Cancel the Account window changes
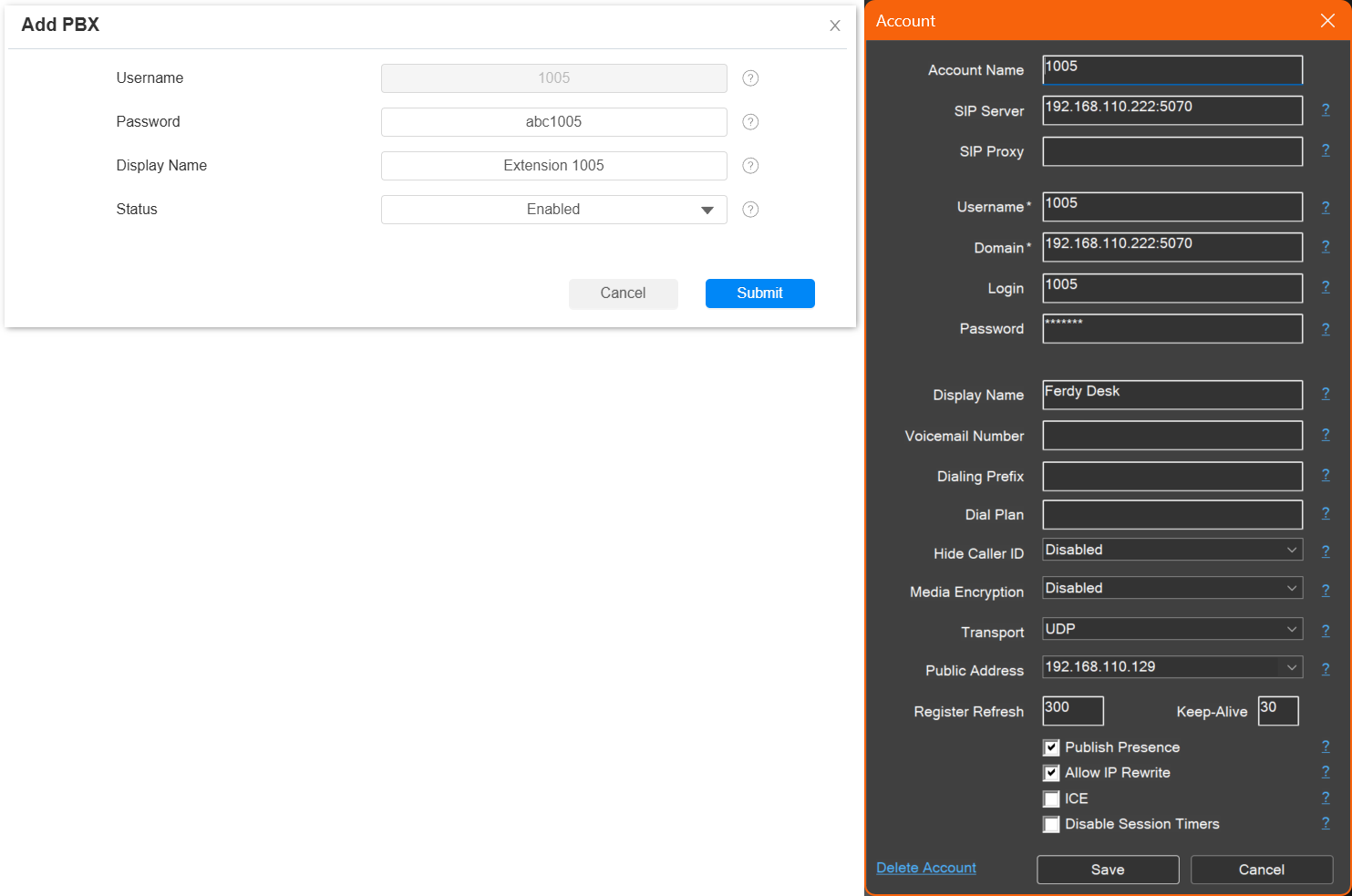This screenshot has height=896, width=1352. click(1262, 870)
